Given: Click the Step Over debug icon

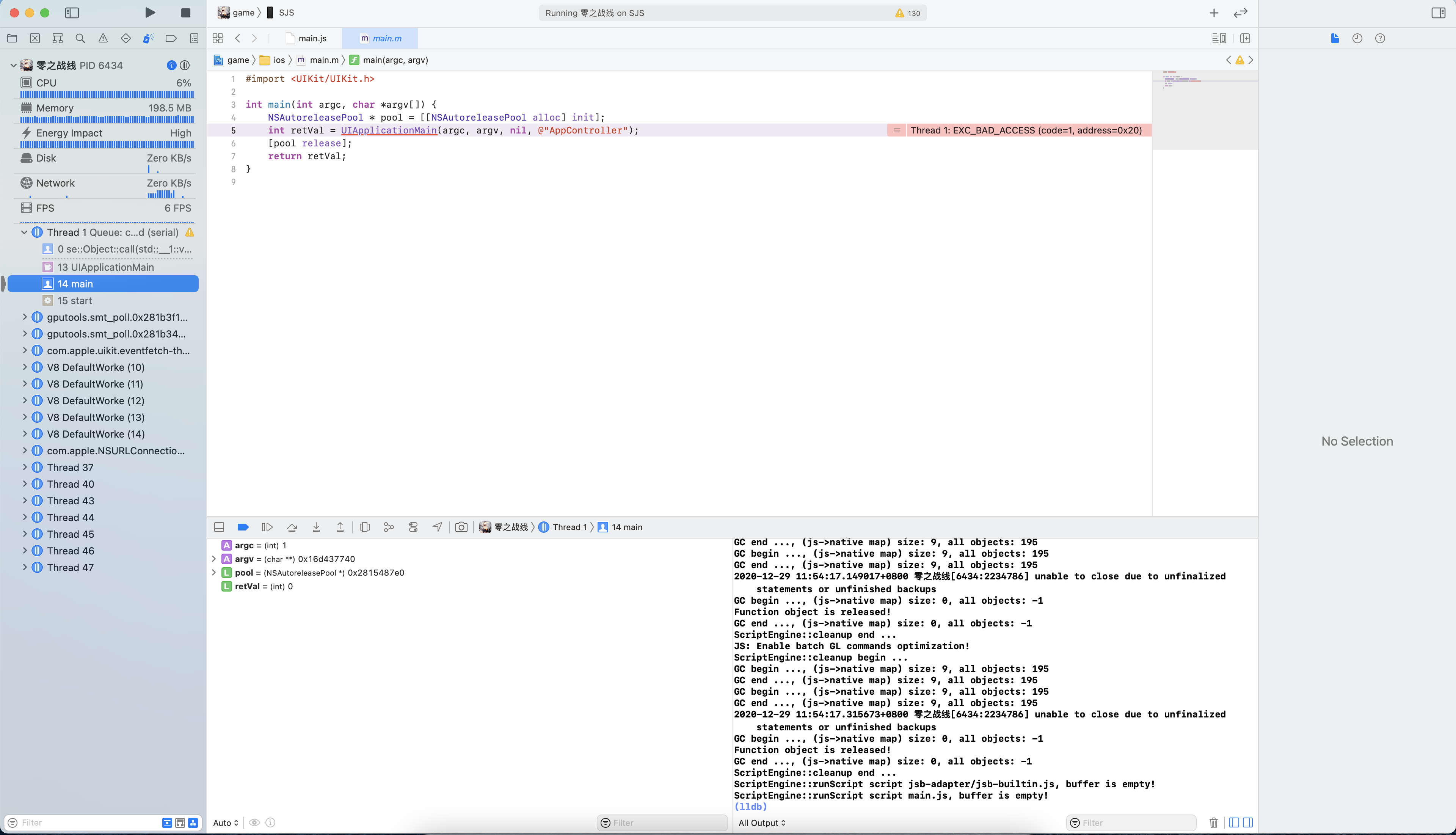Looking at the screenshot, I should tap(292, 527).
